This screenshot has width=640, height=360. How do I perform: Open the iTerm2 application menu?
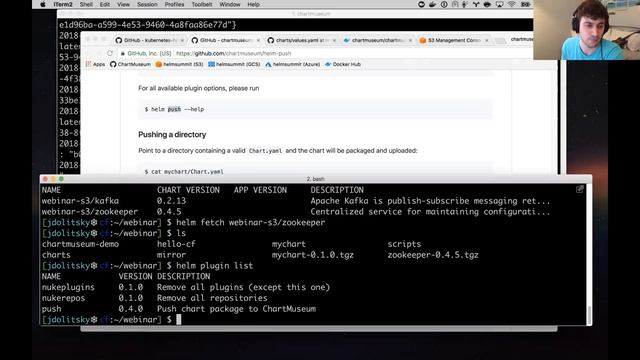click(63, 4)
